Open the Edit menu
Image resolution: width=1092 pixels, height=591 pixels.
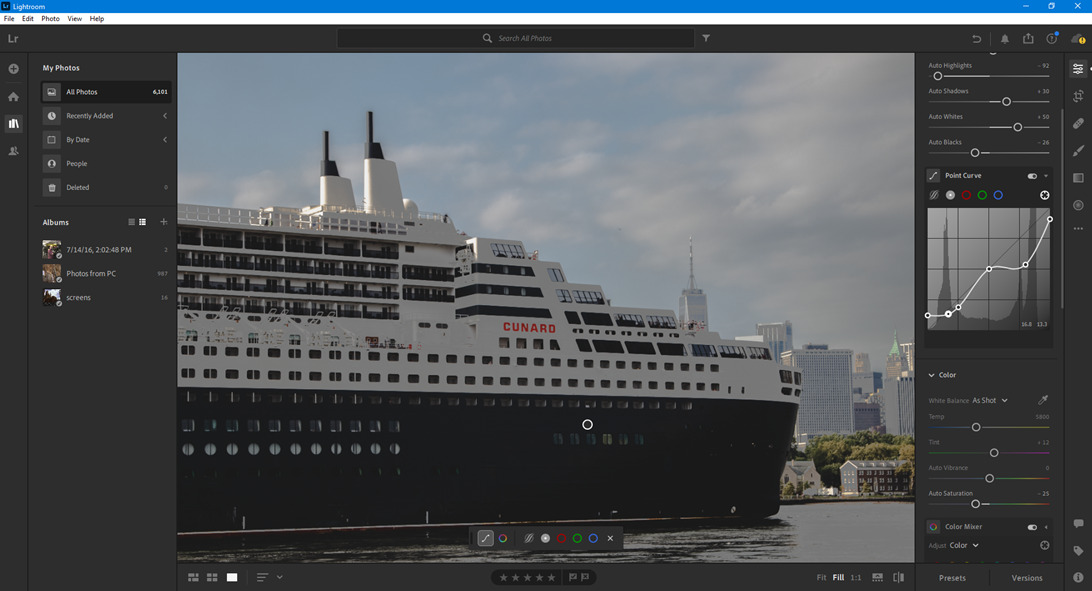[28, 19]
